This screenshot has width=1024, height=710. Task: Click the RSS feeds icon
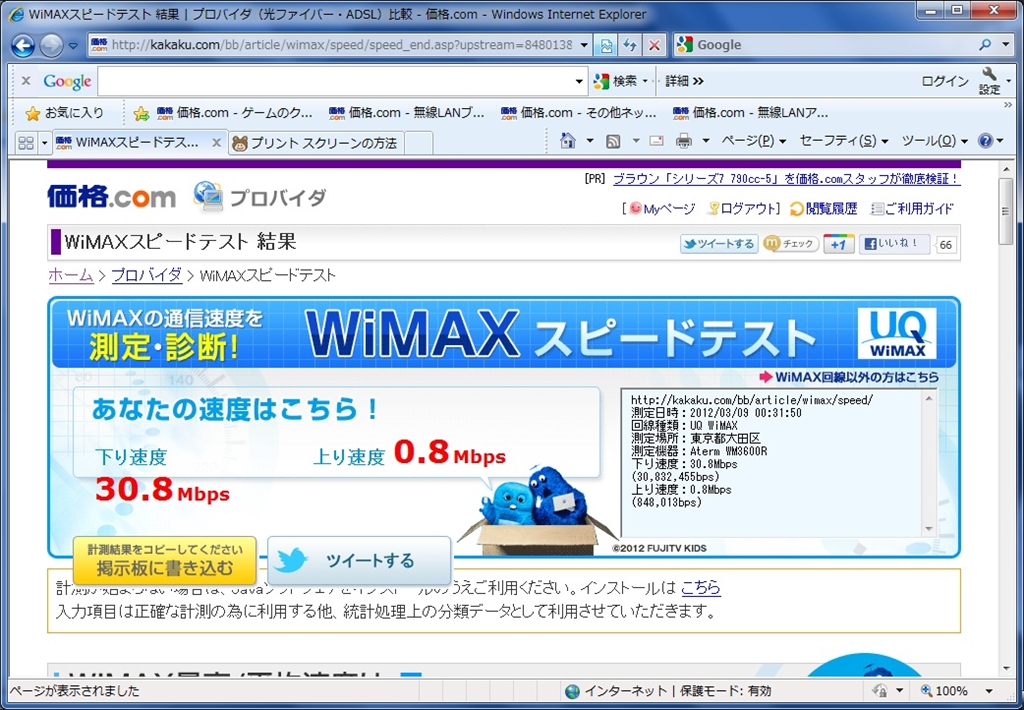[613, 141]
